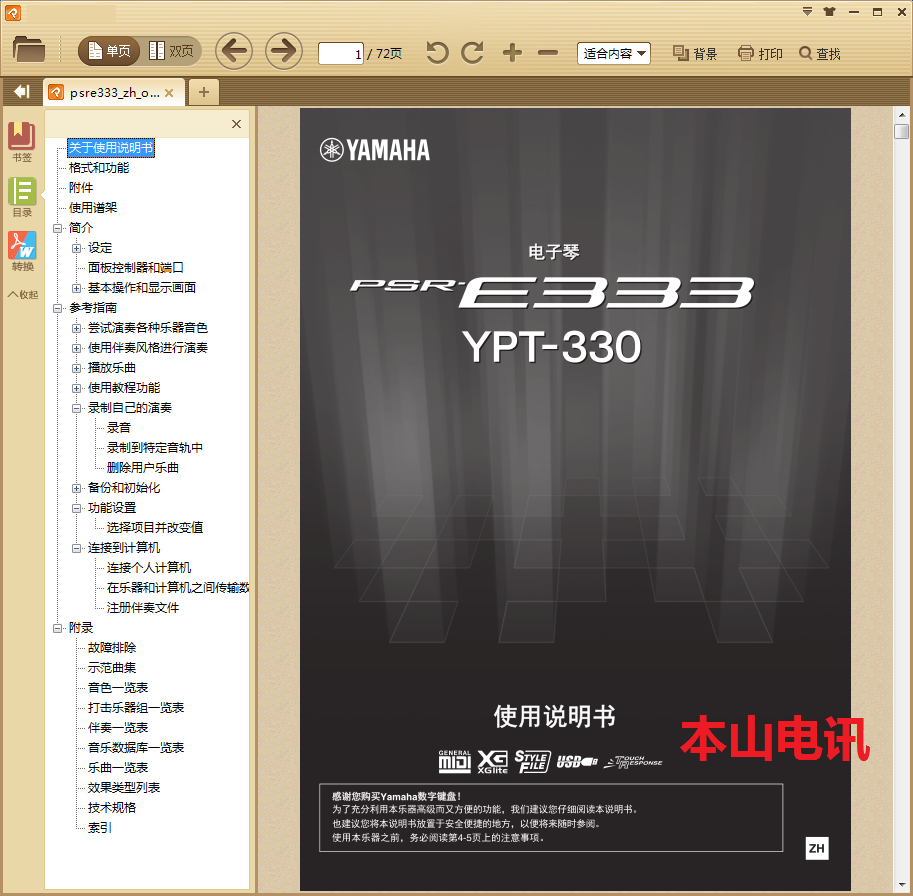Screen dimensions: 913x896
Task: Select 注册伴奏文件 in outline
Action: pos(143,608)
